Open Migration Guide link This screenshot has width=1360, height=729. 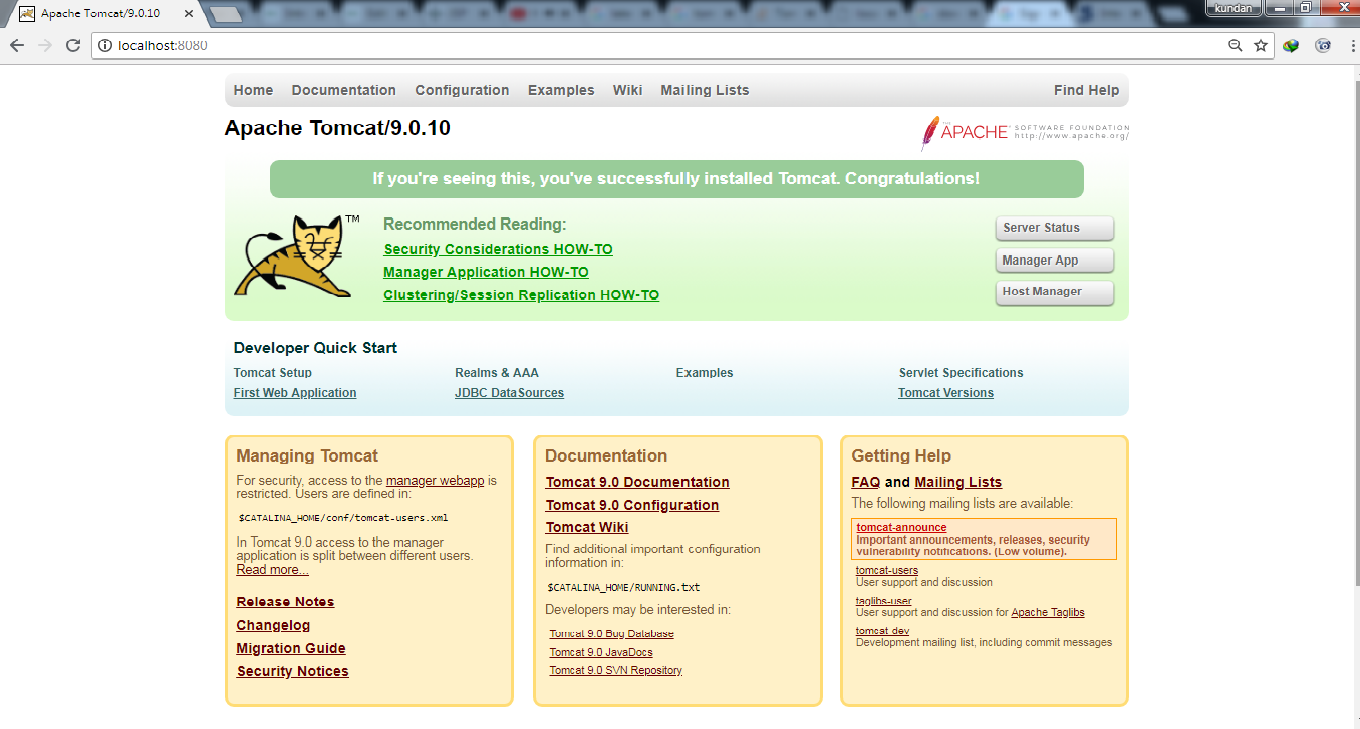coord(291,648)
